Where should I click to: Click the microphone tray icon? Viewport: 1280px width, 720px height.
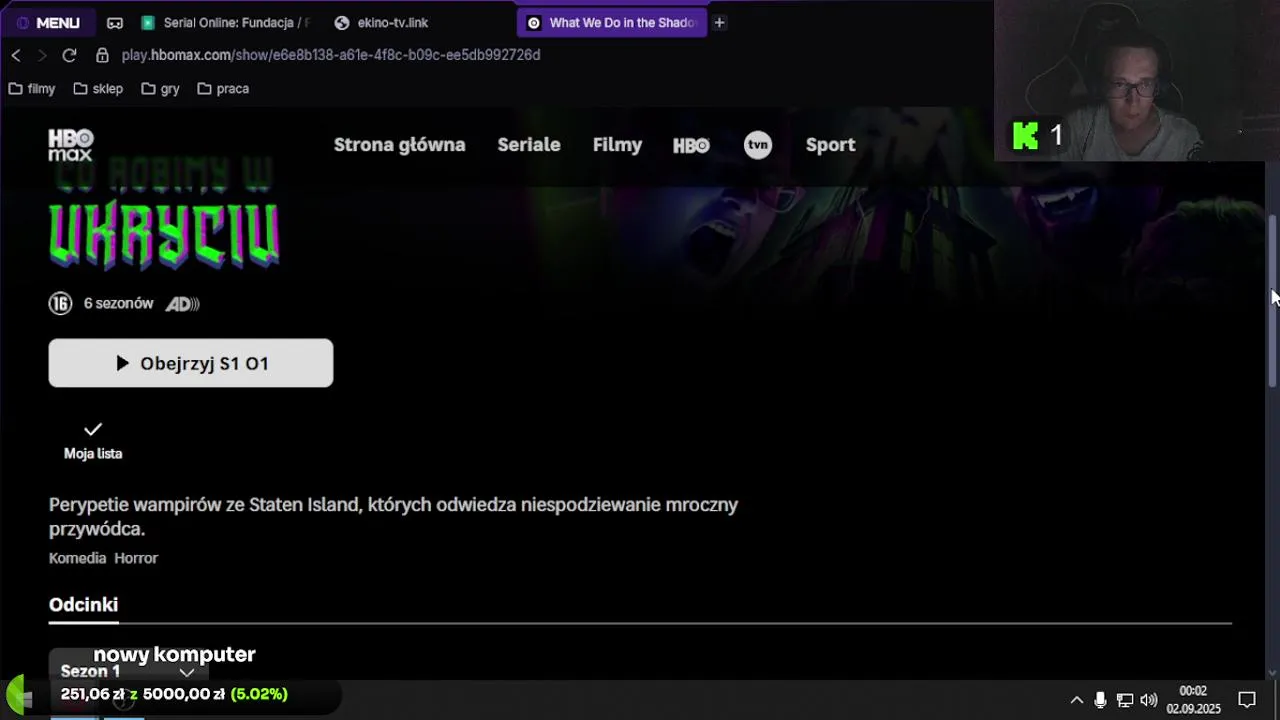tap(1100, 700)
